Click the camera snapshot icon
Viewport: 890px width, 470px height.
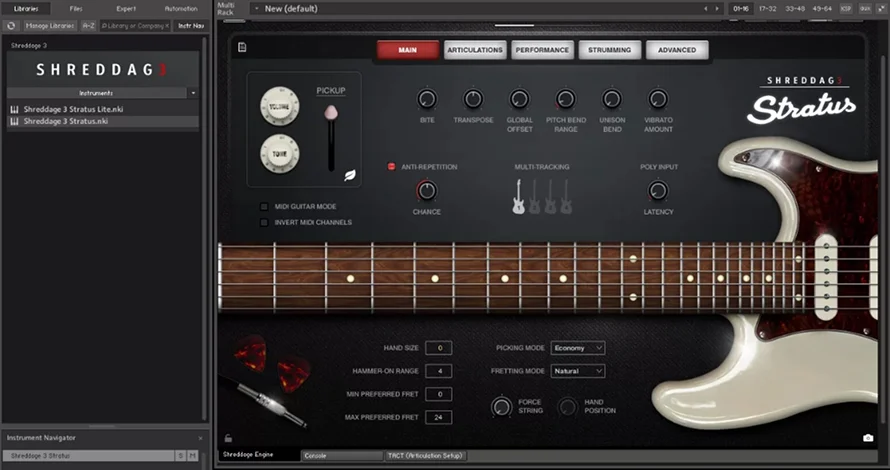click(867, 437)
